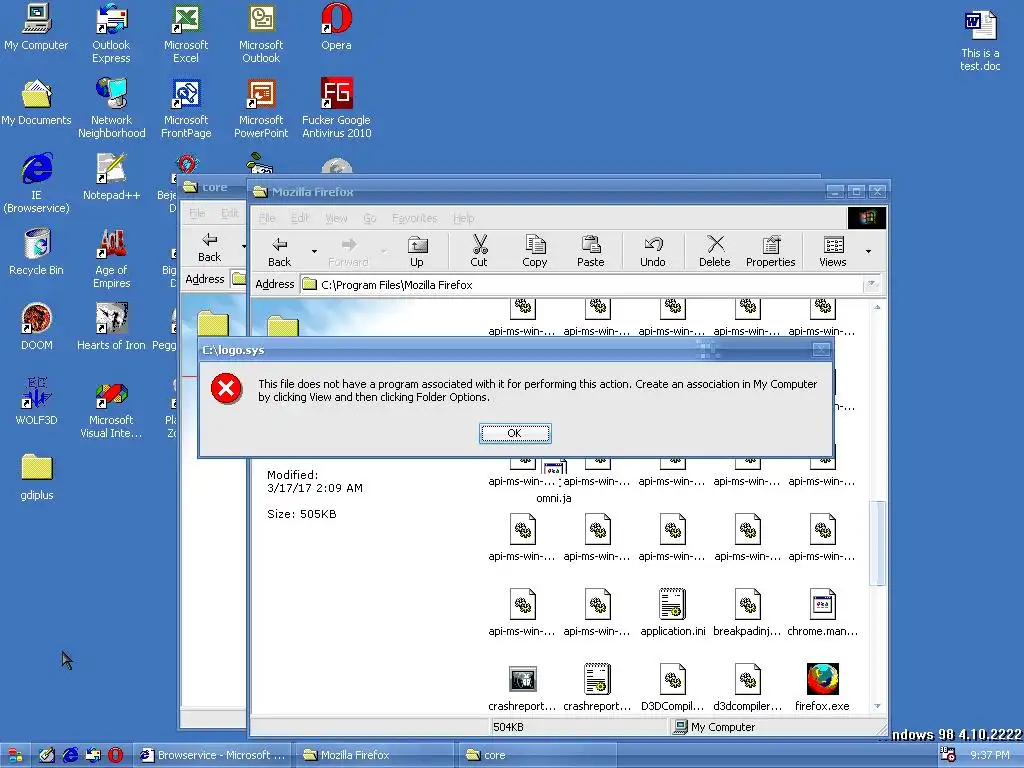Open the Opera browser desktop icon
Screen dimensions: 1024x768
pos(336,27)
